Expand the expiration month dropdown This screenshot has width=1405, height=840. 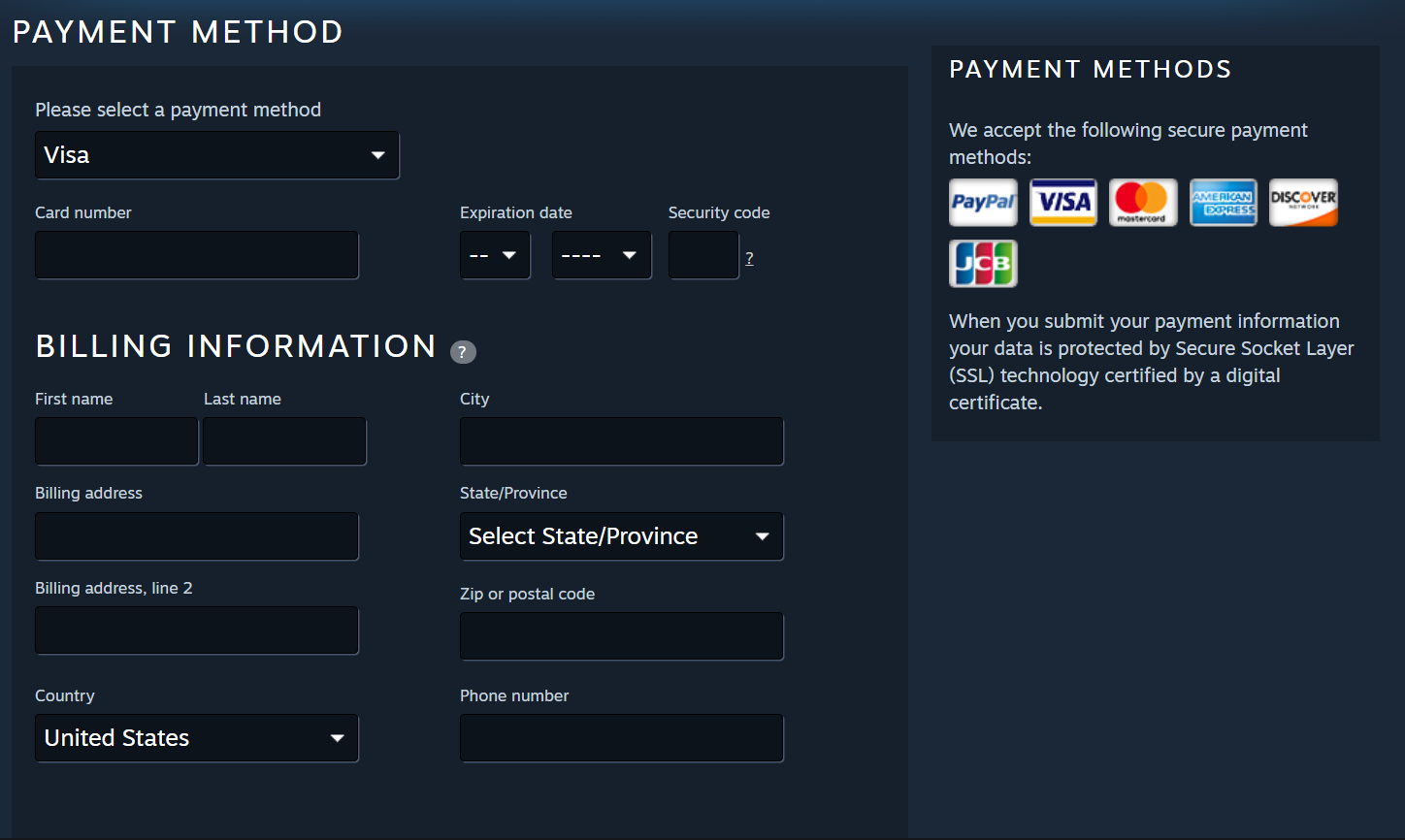[495, 255]
